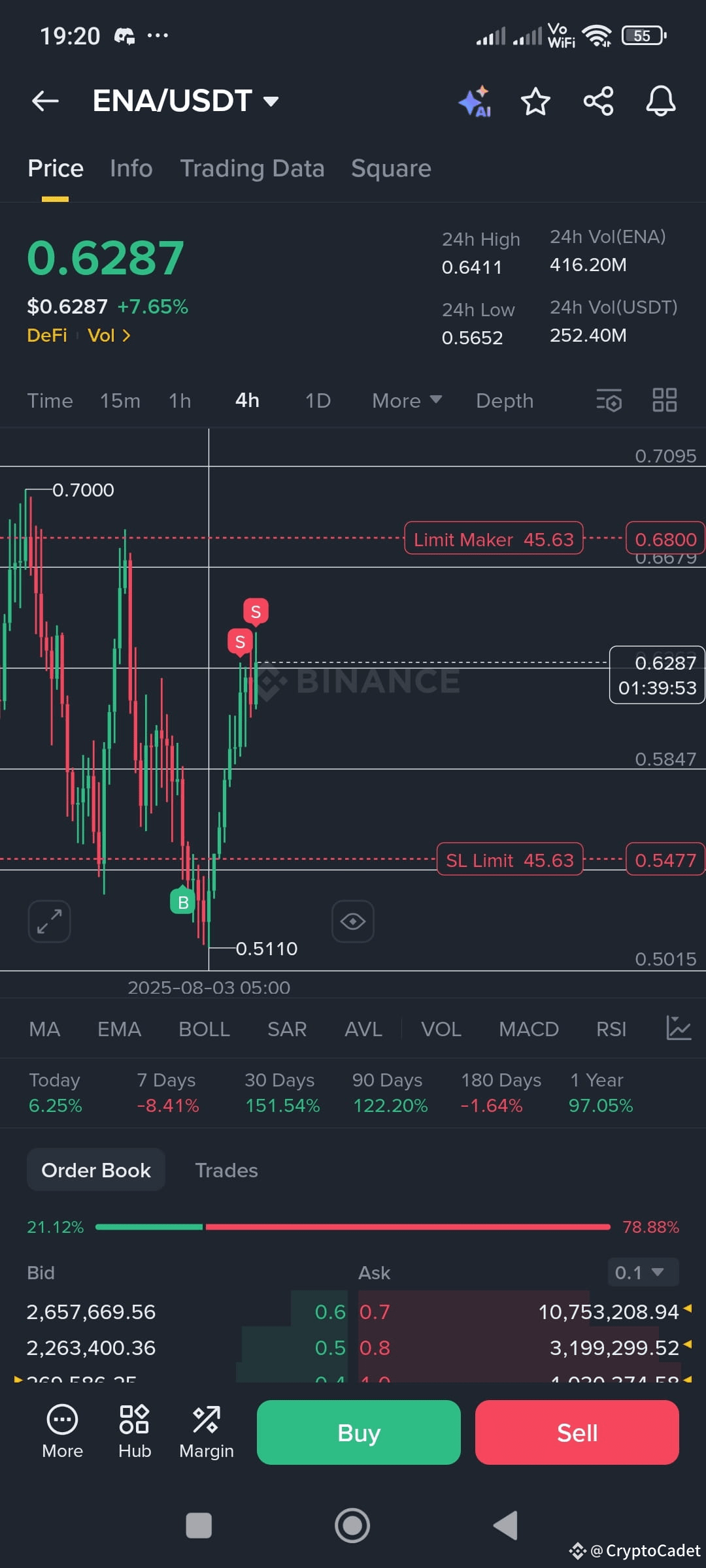Open the Hub shortcut

(135, 1431)
